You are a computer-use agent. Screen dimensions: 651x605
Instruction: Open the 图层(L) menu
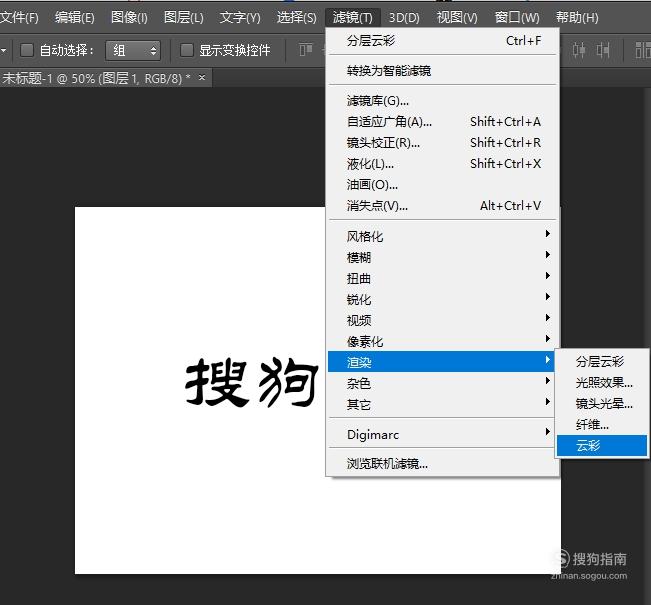[x=184, y=17]
